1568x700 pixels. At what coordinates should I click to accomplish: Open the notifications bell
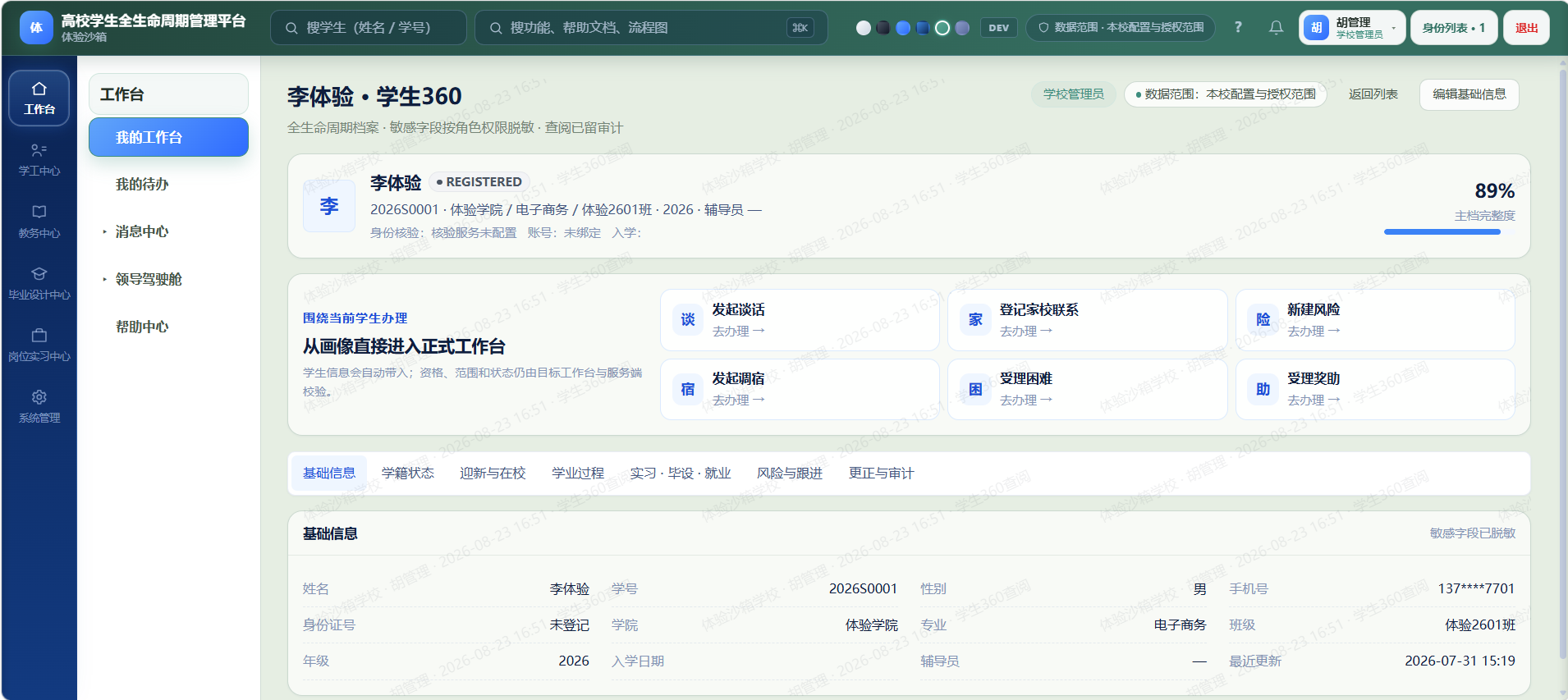click(x=1276, y=28)
